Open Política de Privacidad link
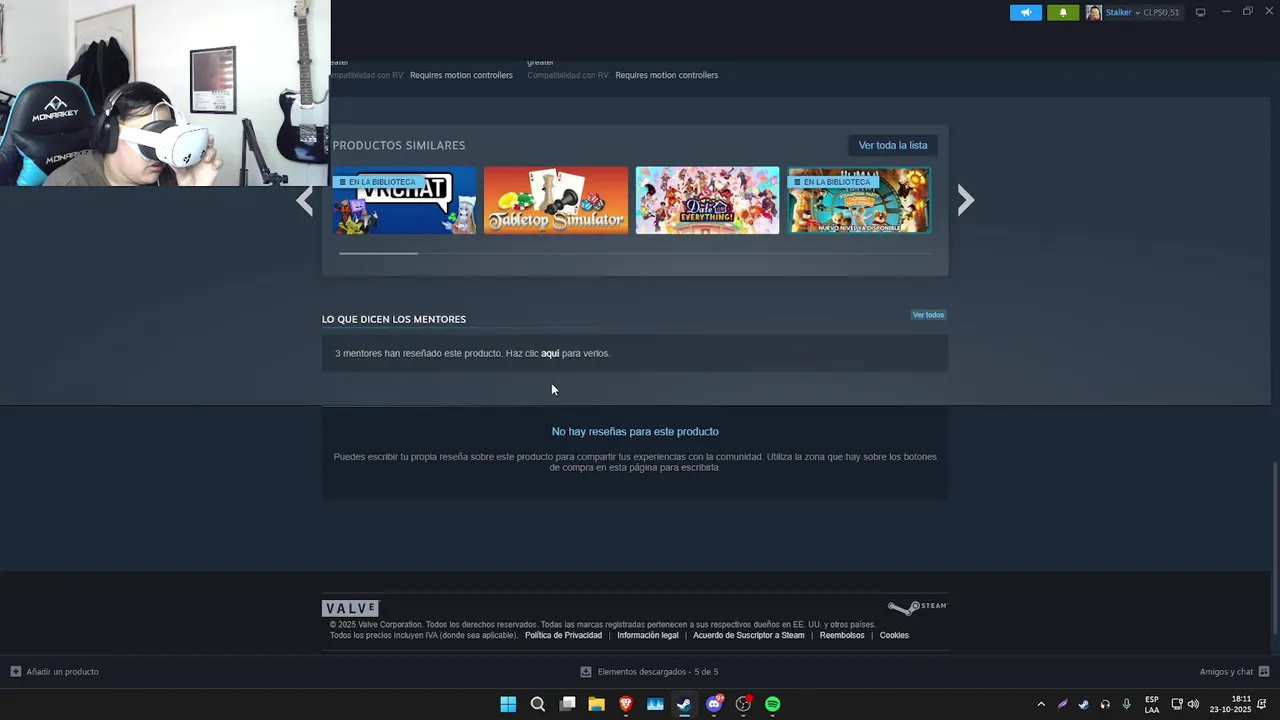The image size is (1280, 720). [x=563, y=635]
